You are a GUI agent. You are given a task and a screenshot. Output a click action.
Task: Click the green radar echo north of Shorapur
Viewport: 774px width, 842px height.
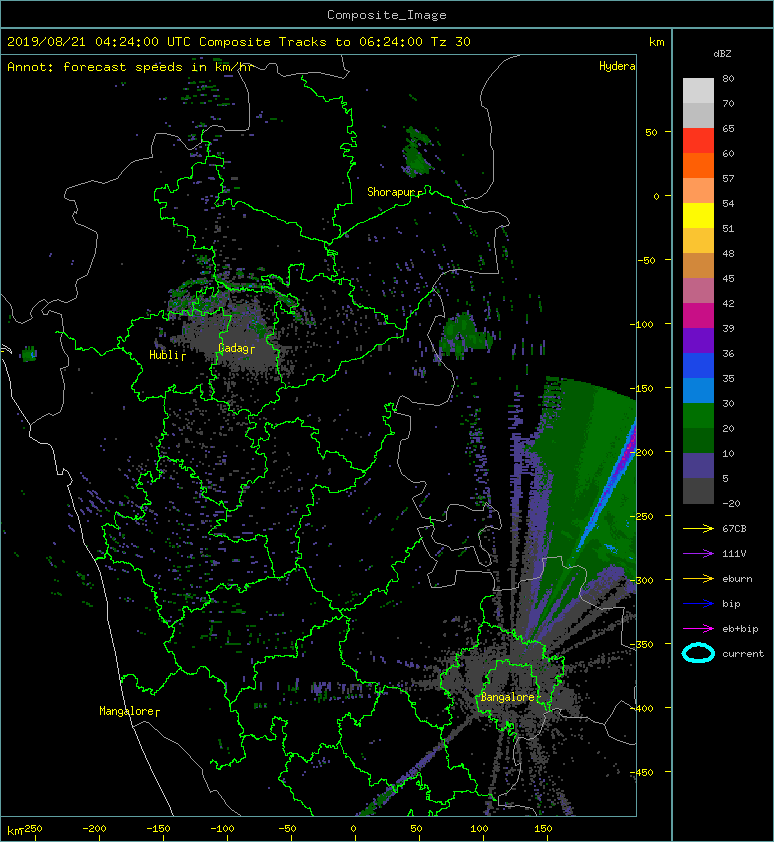coord(416,153)
